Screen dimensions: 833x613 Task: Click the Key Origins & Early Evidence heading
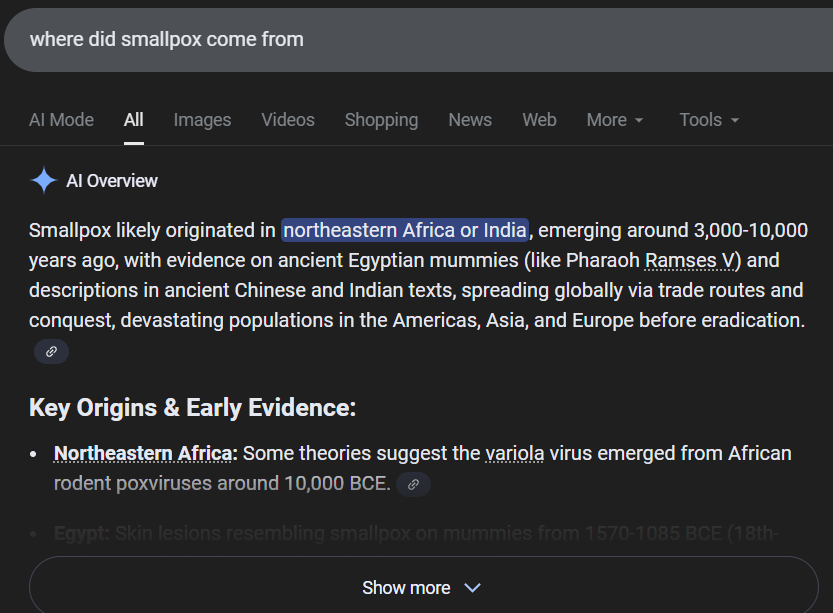tap(192, 408)
